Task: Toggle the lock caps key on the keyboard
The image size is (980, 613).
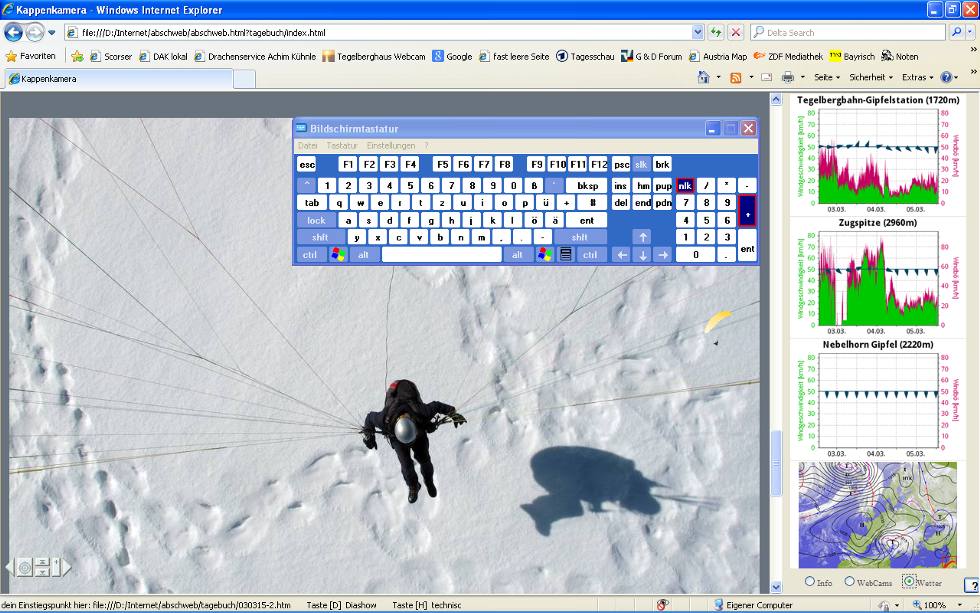Action: 316,220
